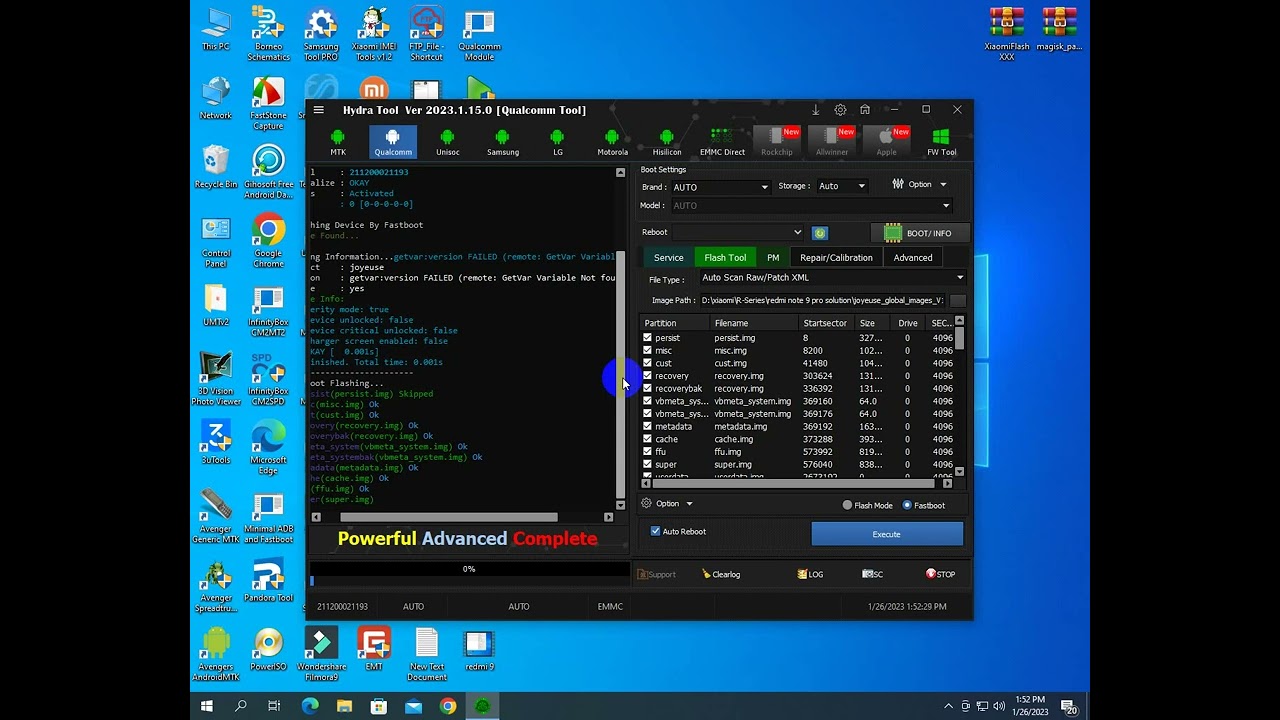
Task: Expand the Boot Settings Option menu
Action: point(919,184)
